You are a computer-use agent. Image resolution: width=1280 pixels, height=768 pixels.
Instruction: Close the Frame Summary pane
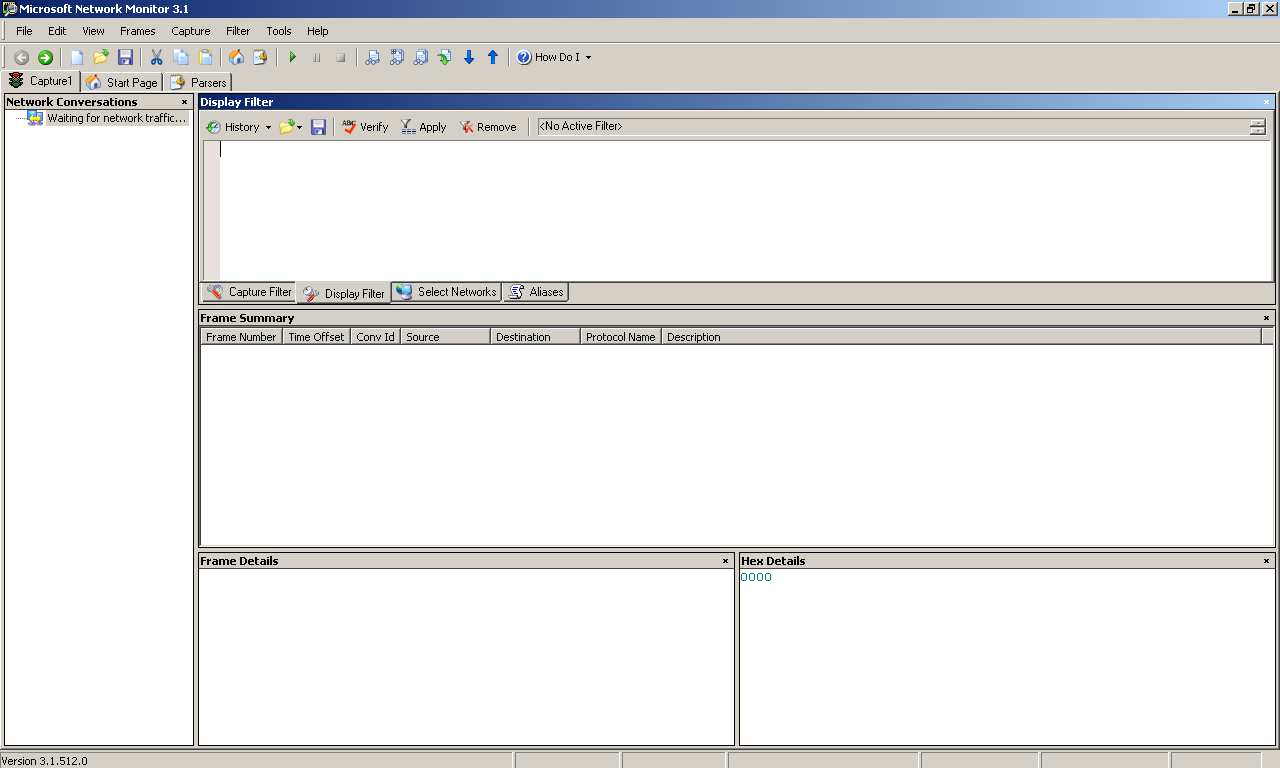tap(1266, 318)
